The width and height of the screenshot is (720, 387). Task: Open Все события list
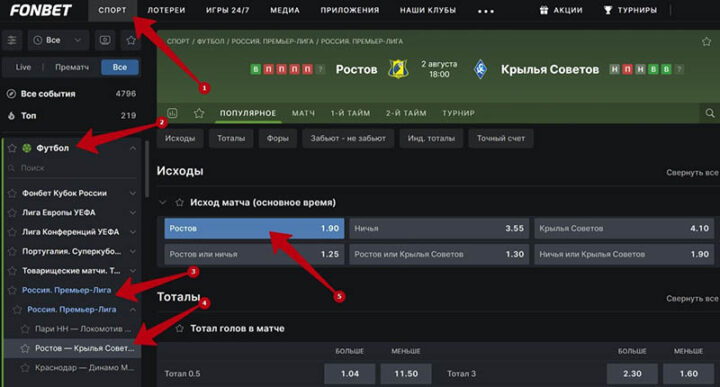coord(71,94)
